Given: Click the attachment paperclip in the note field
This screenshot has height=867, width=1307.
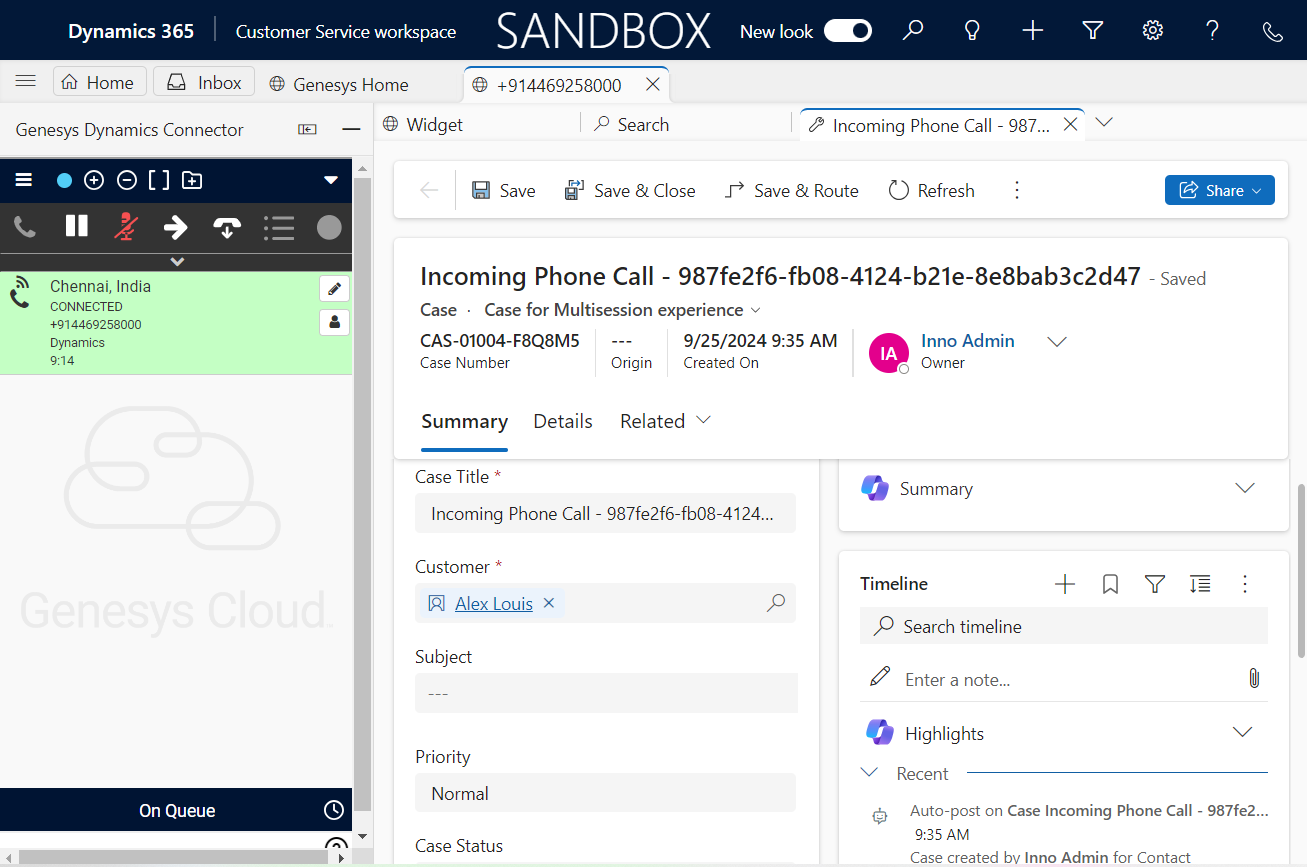Looking at the screenshot, I should 1253,679.
